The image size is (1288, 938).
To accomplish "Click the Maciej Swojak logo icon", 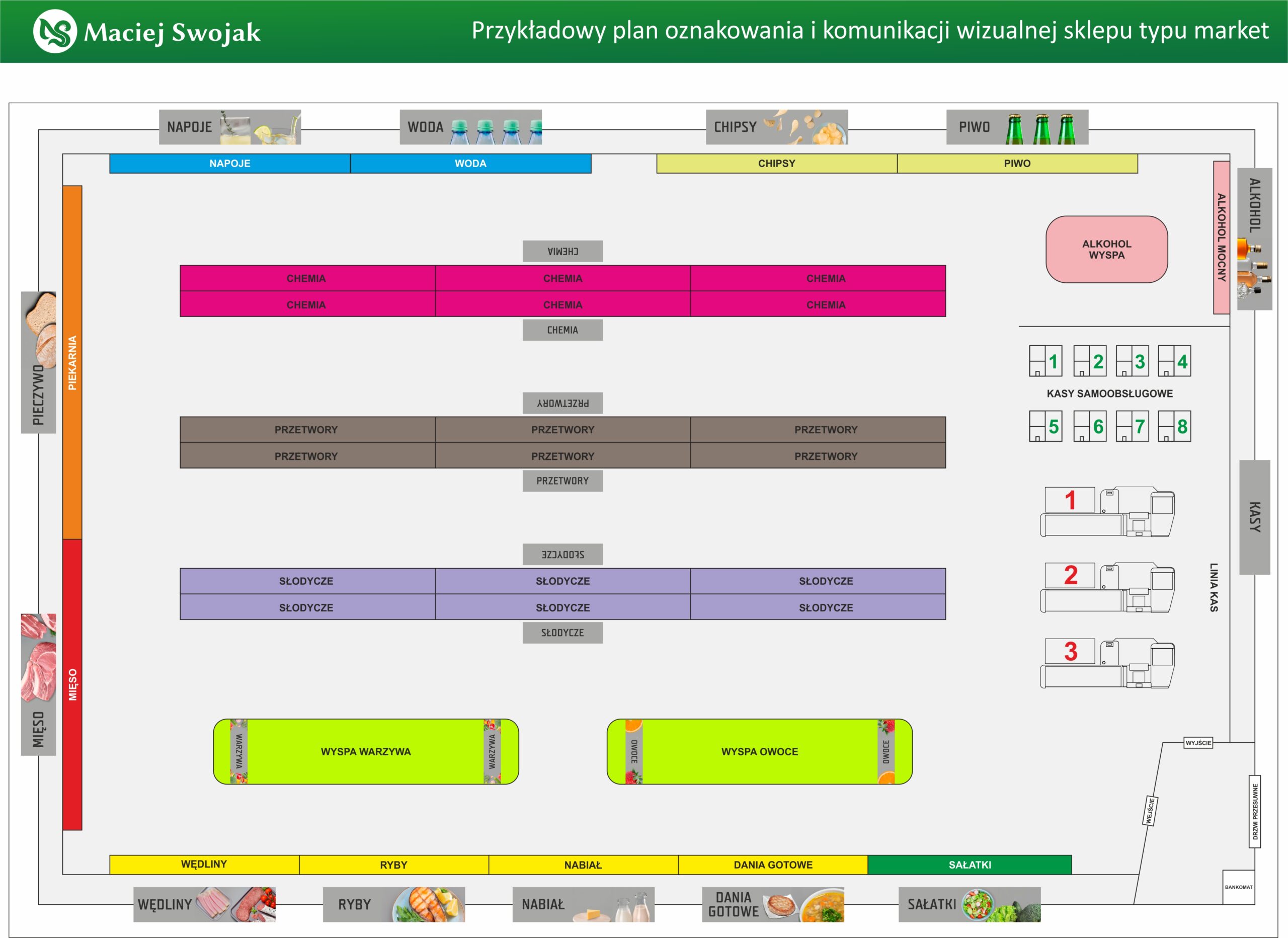I will click(x=54, y=31).
